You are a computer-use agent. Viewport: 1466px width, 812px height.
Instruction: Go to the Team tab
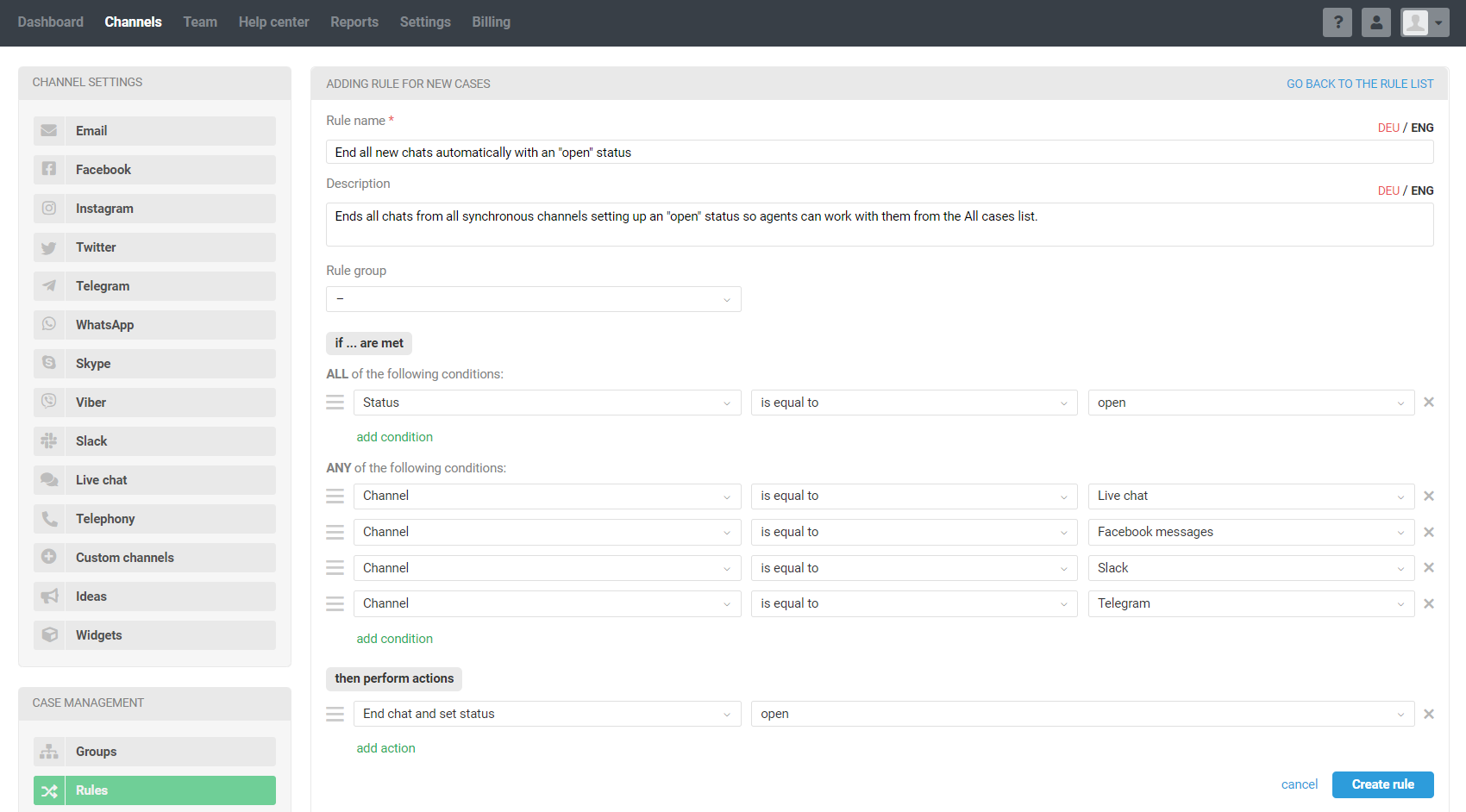[200, 22]
